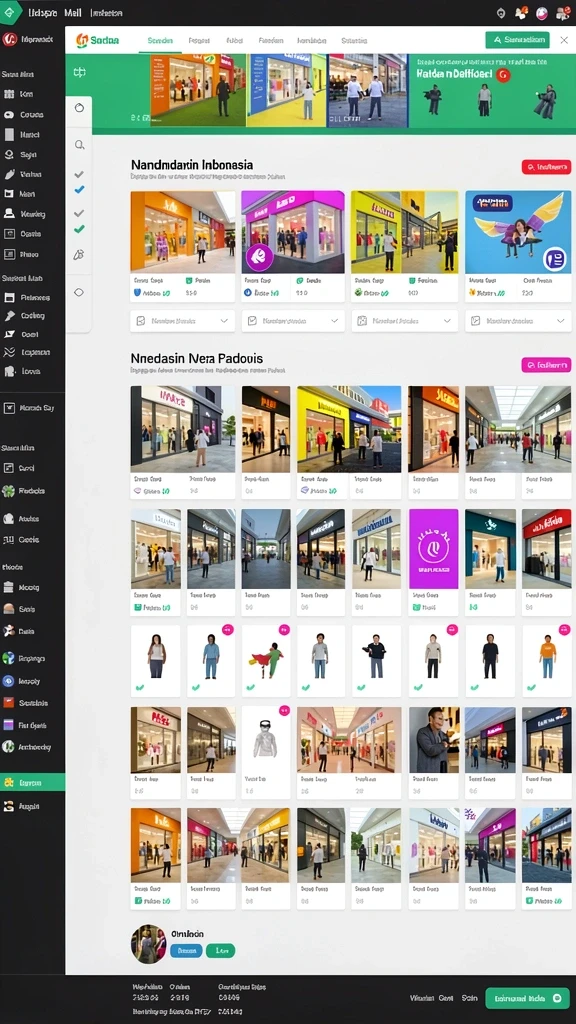Click the red button beside Nandndartin Inbonasia heading
This screenshot has width=576, height=1024.
click(546, 167)
